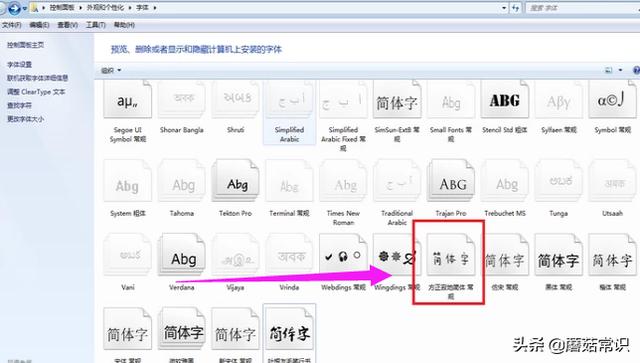Click the Forward navigation arrow button
The height and width of the screenshot is (363, 640).
pos(14,8)
